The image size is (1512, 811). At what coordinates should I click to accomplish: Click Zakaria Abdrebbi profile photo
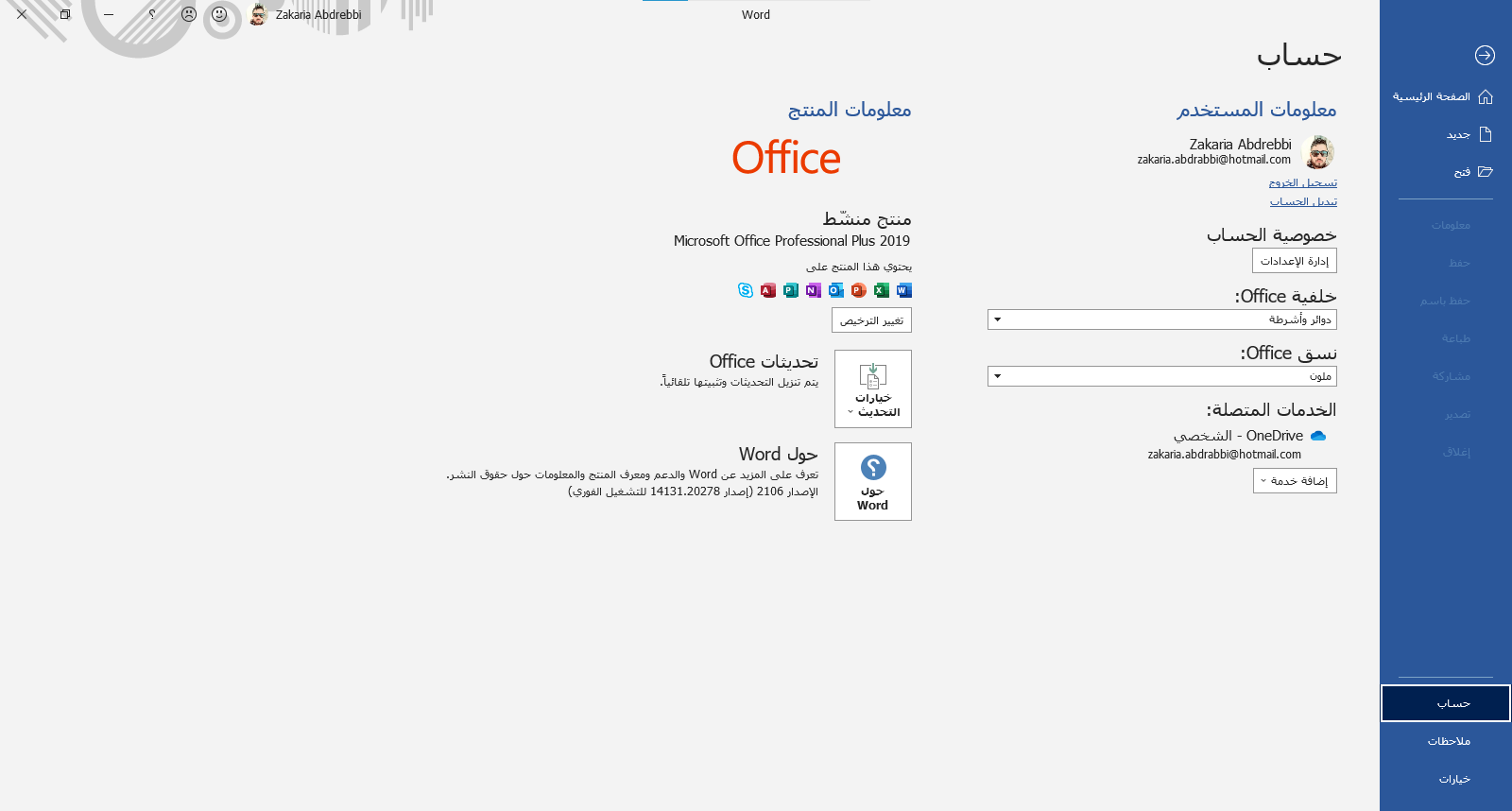pyautogui.click(x=1317, y=151)
